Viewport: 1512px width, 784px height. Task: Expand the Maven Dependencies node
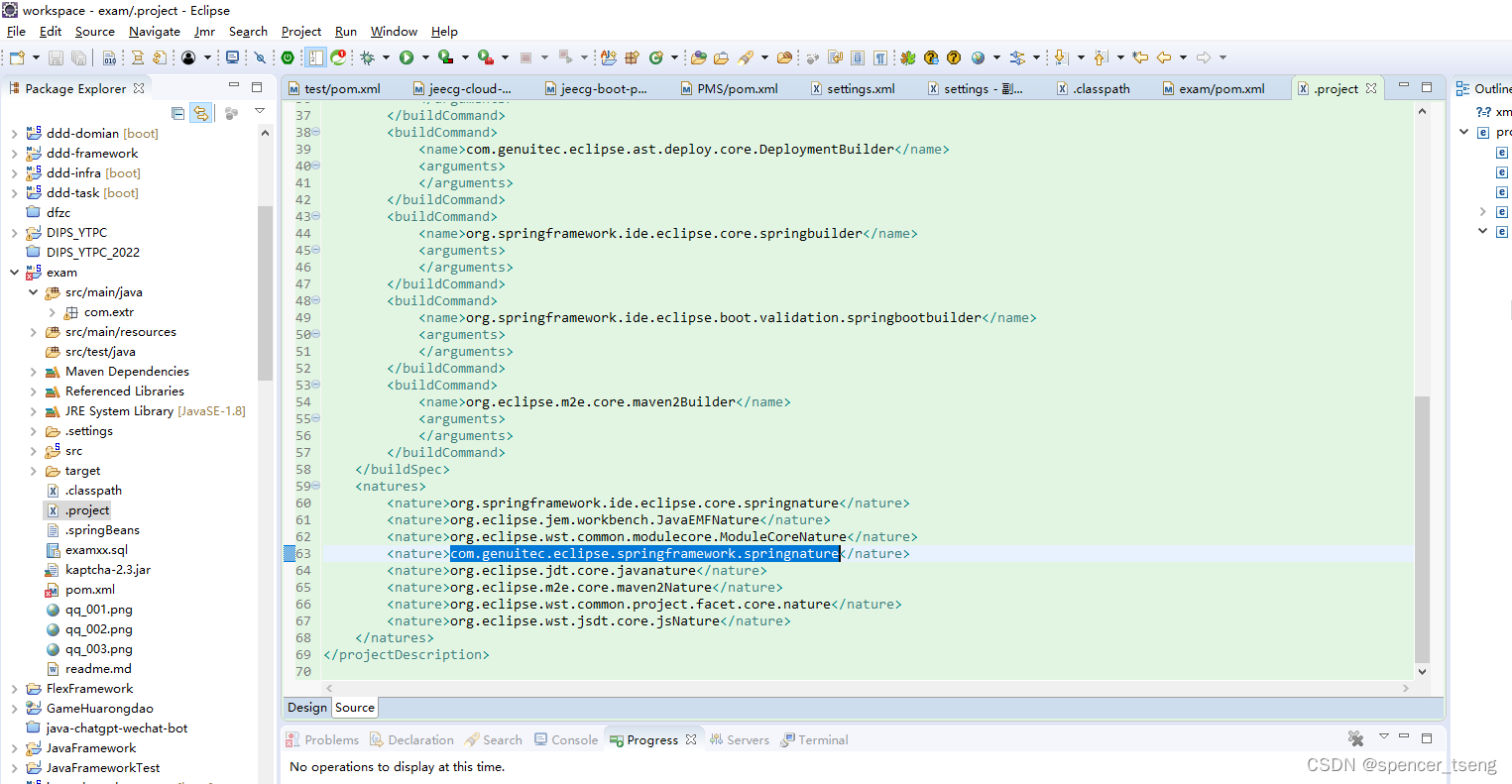pyautogui.click(x=33, y=372)
